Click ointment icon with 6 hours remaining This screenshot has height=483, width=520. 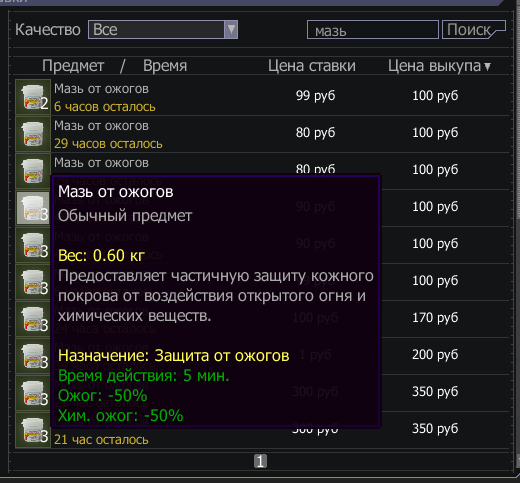pos(33,97)
